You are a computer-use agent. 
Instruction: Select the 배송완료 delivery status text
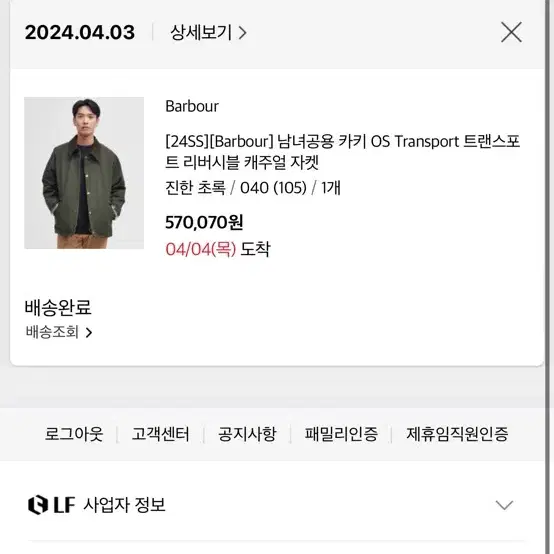coord(58,307)
